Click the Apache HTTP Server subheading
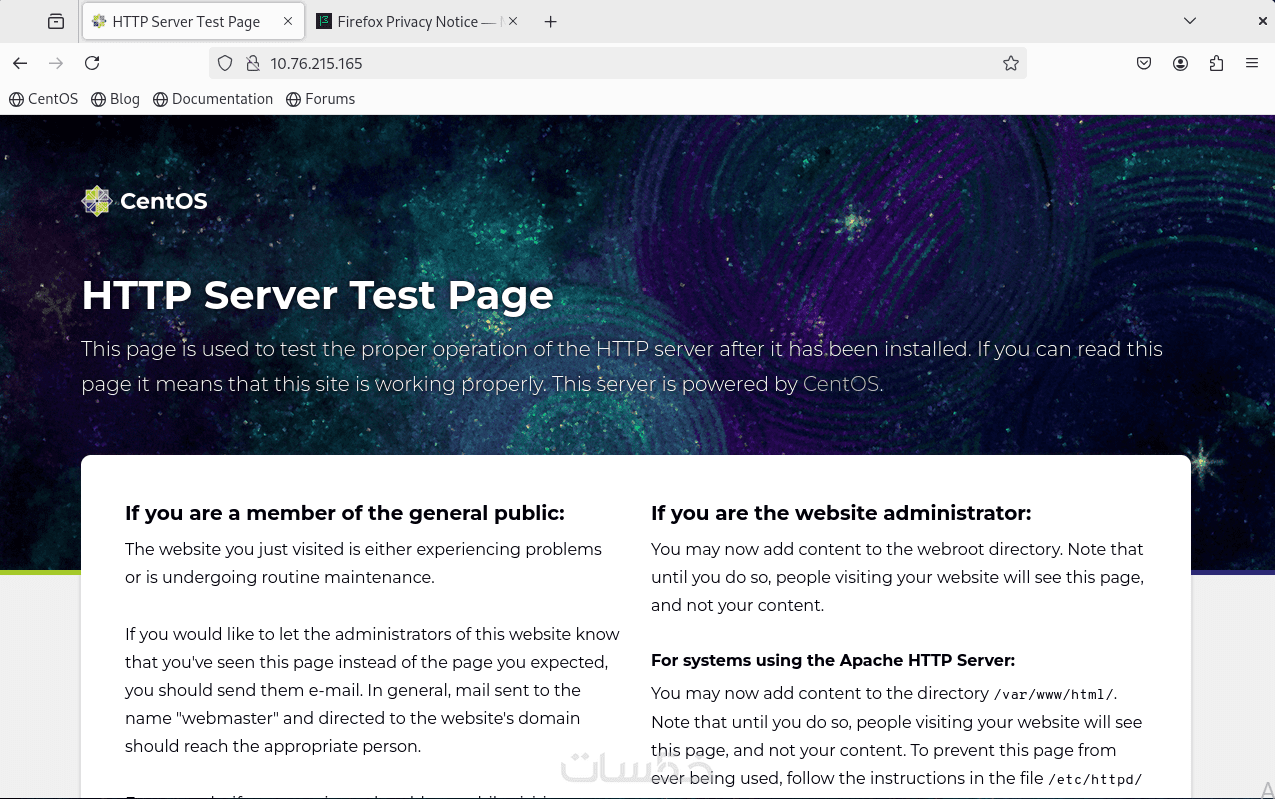 coord(833,660)
